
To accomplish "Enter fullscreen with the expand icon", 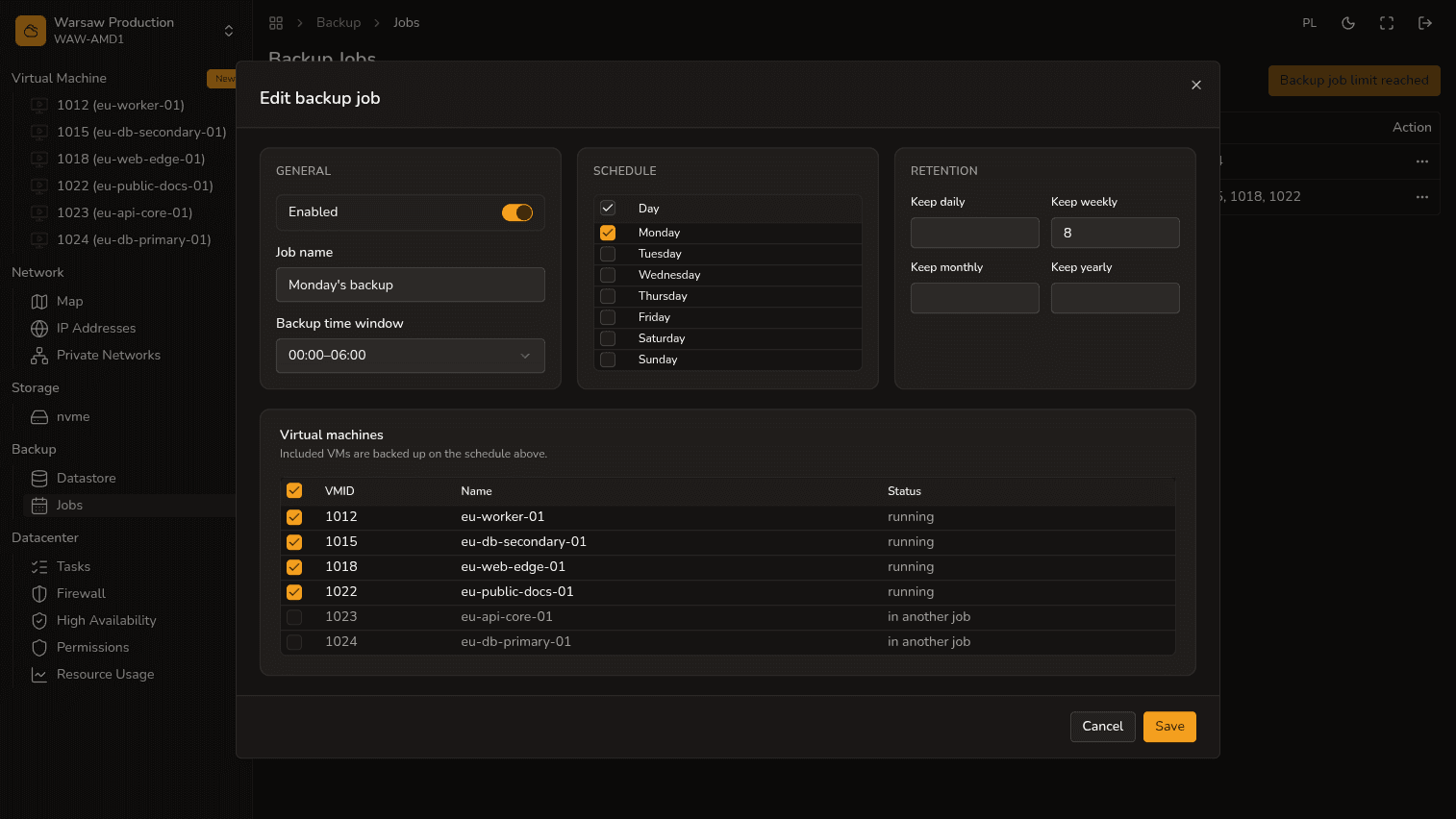I will coord(1387,23).
